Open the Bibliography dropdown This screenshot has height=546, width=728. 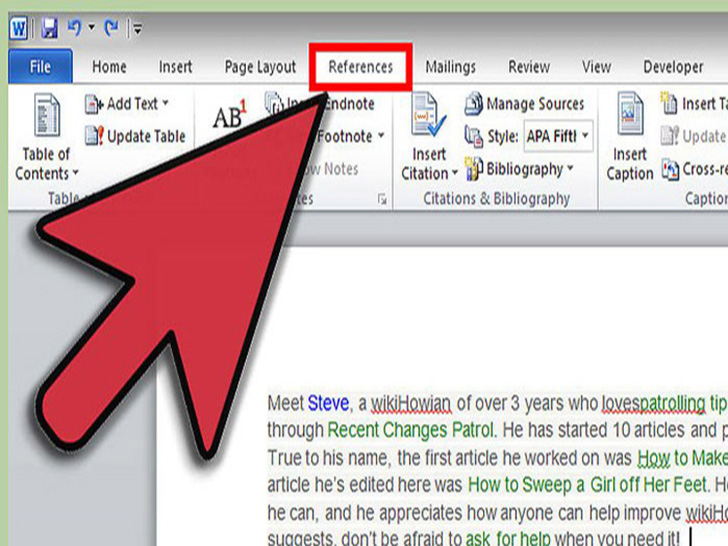519,169
